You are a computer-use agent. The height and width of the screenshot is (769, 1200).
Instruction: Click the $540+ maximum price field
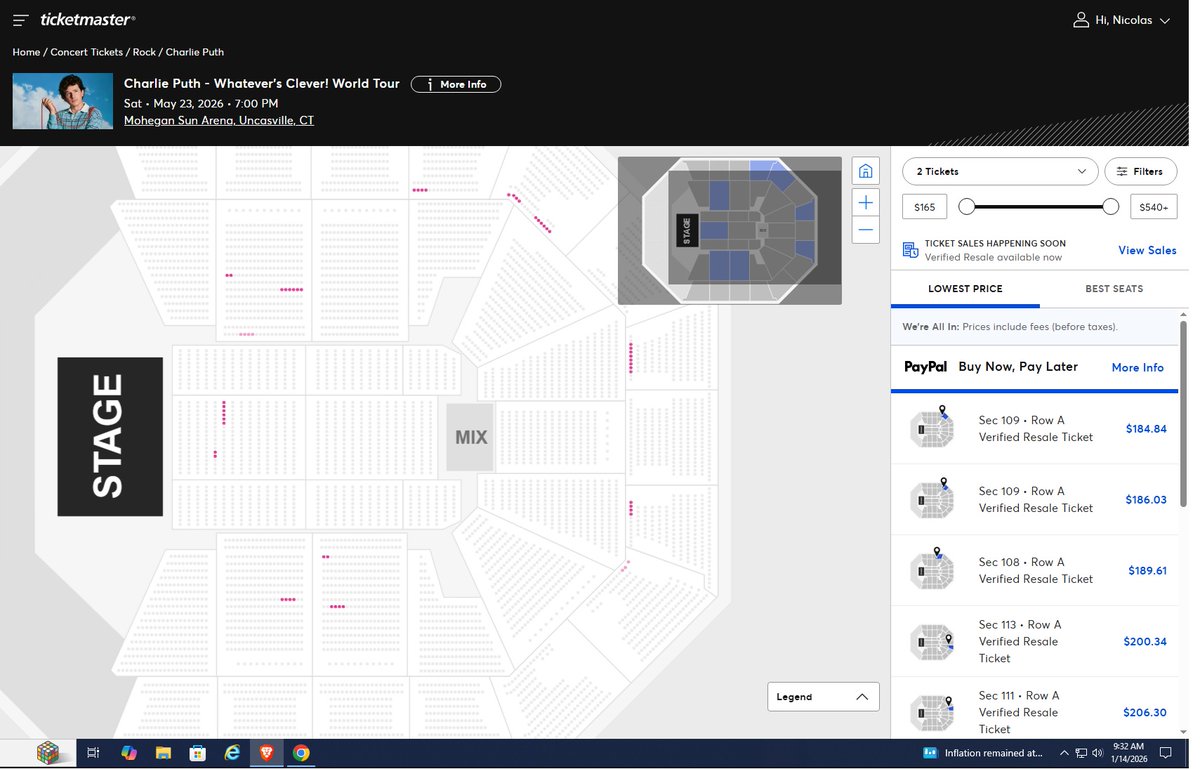(1153, 207)
